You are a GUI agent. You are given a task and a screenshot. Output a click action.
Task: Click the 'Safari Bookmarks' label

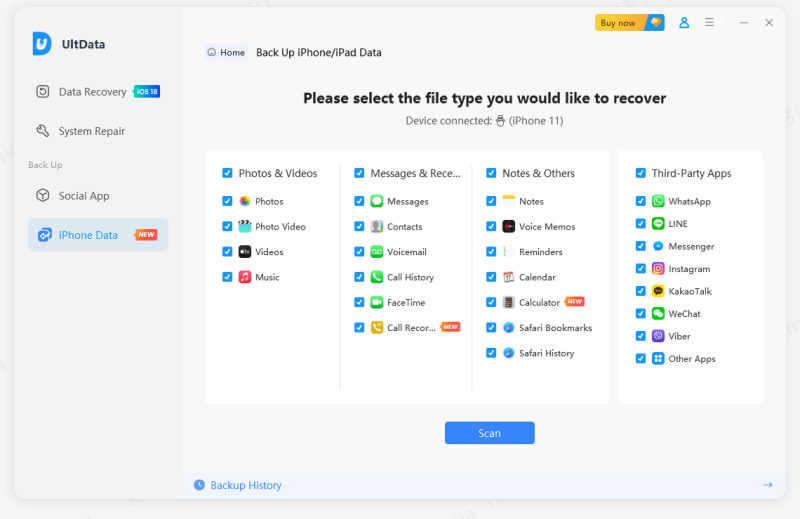556,328
